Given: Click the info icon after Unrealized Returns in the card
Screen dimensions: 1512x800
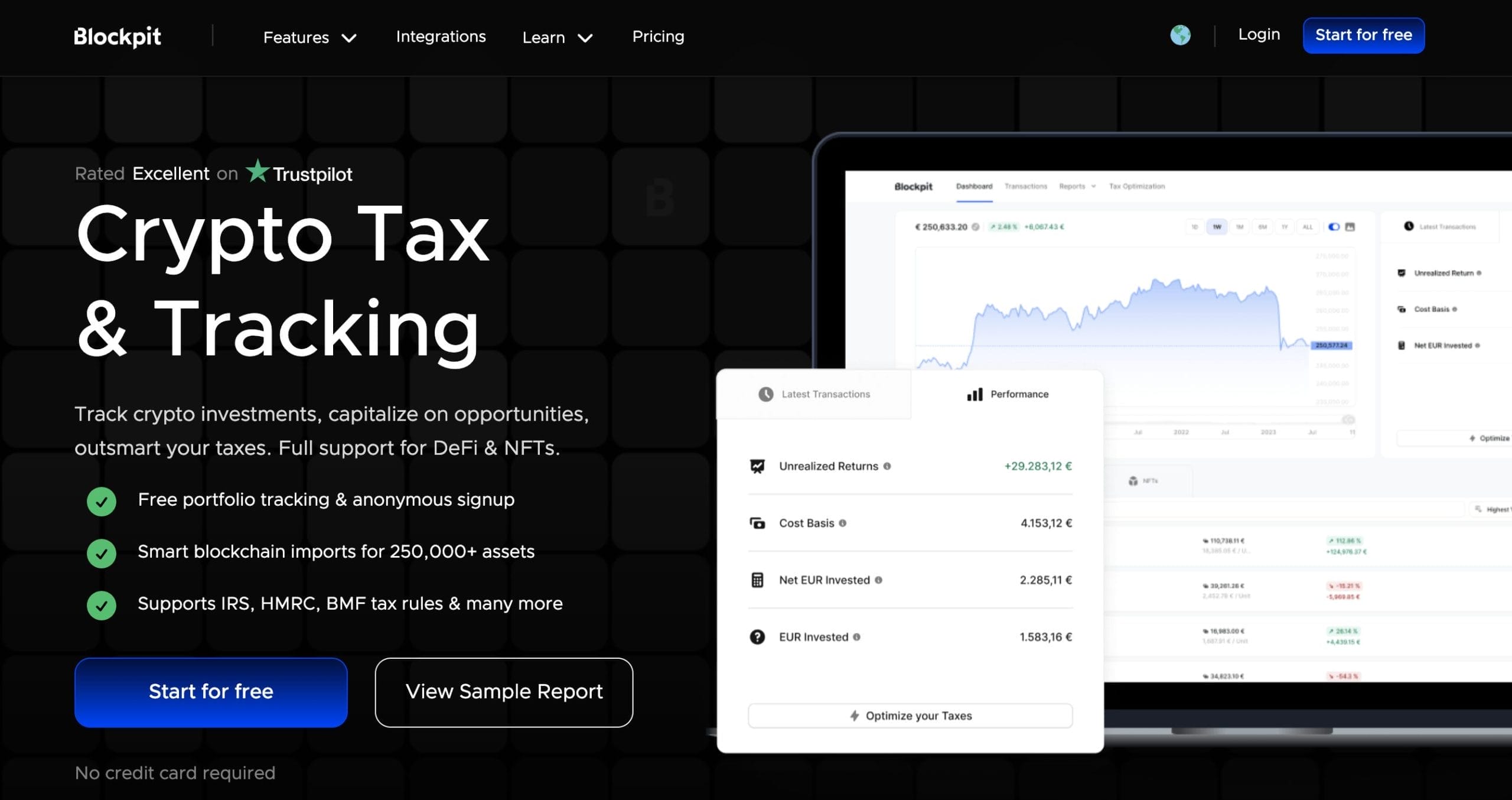Looking at the screenshot, I should [x=887, y=466].
